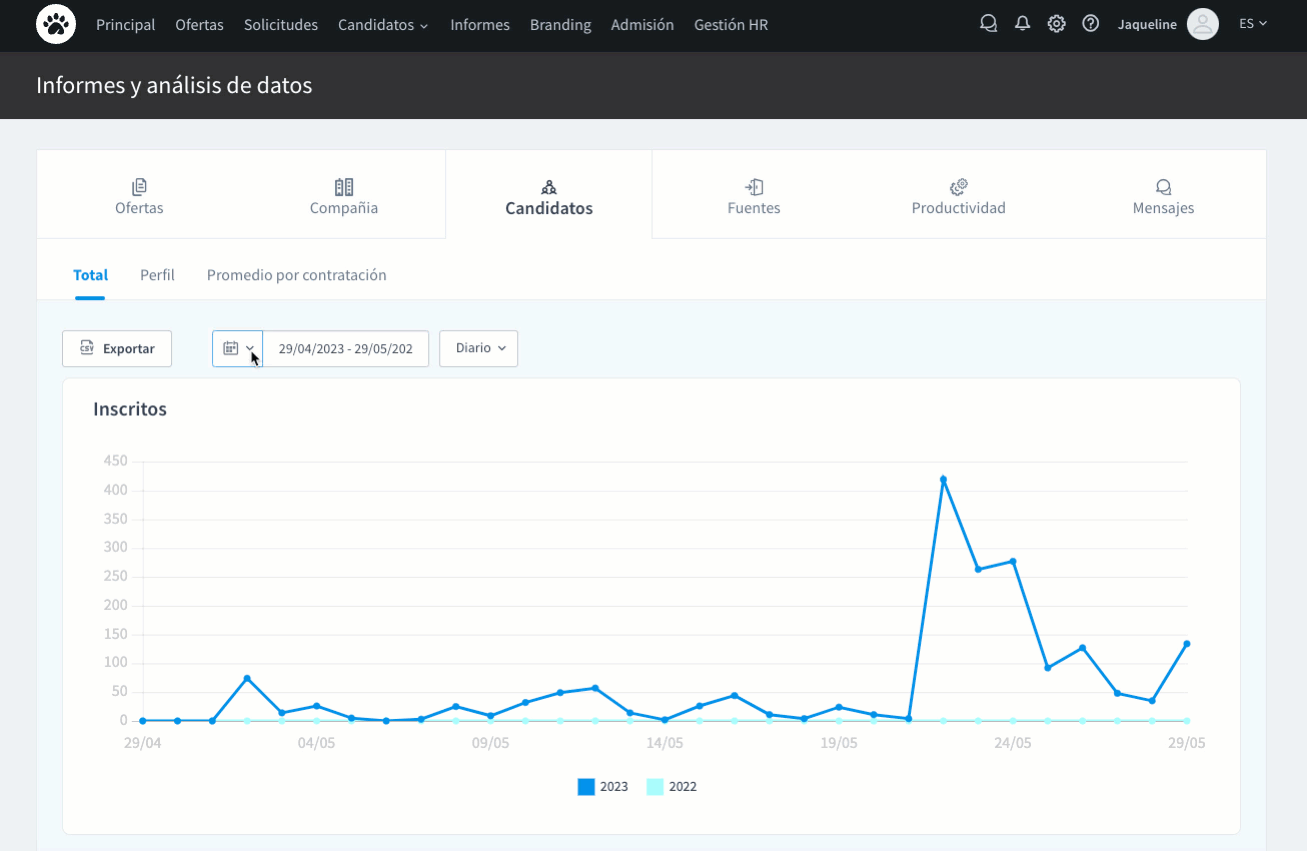Select the Productividad report icon
Screen dimensions: 1307x851
point(958,186)
